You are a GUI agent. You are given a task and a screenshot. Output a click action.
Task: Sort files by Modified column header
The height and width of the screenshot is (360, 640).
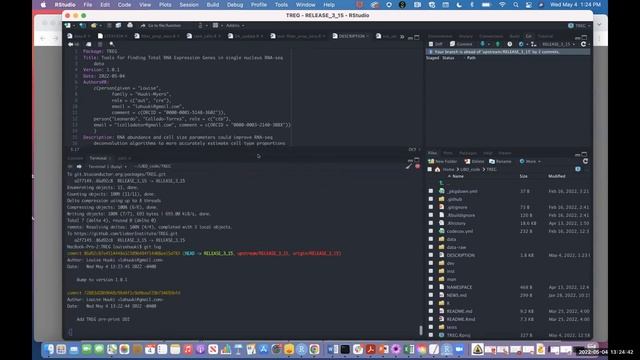tap(557, 176)
